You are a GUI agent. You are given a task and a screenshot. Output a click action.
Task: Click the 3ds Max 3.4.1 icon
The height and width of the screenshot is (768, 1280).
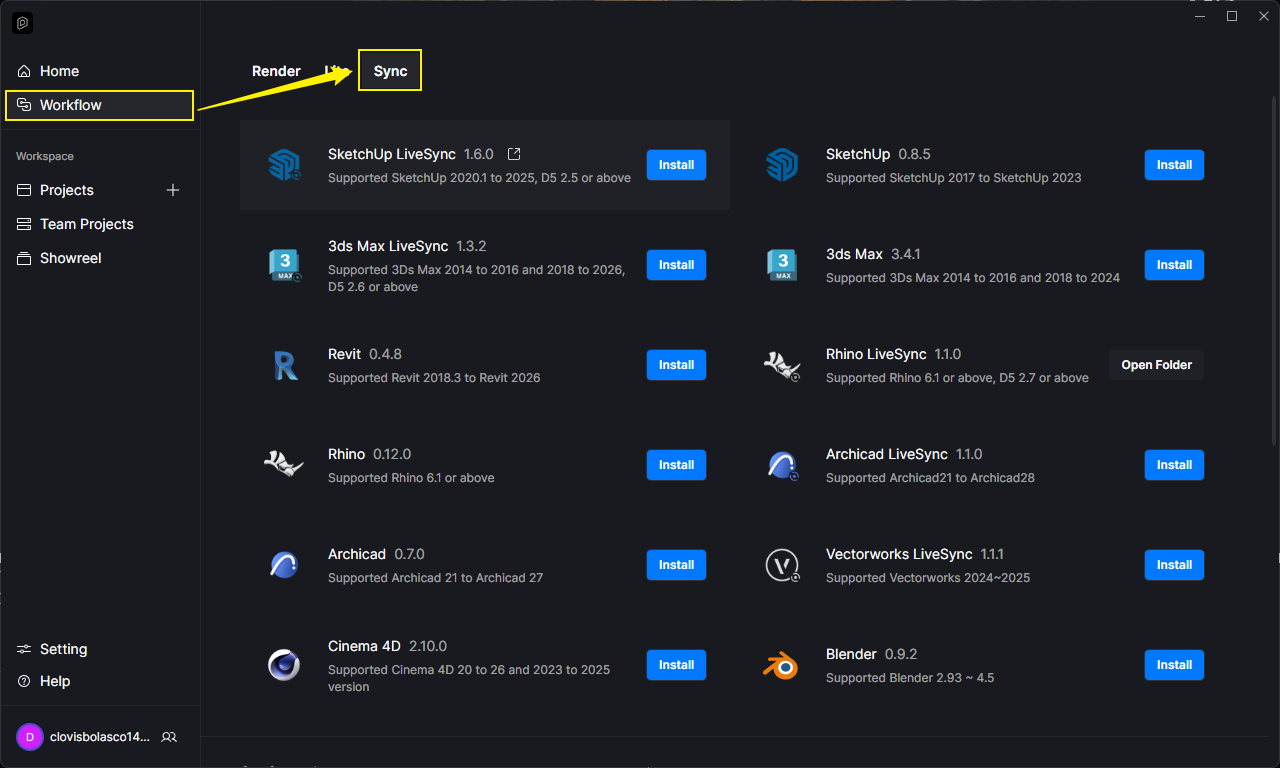pos(782,265)
